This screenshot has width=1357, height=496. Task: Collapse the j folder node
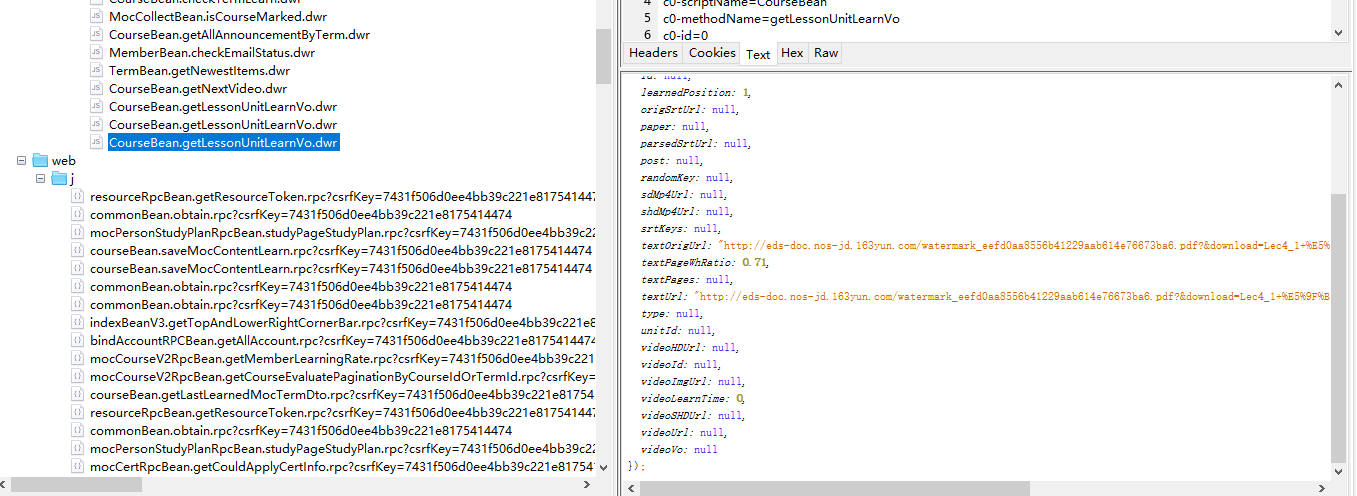point(40,178)
